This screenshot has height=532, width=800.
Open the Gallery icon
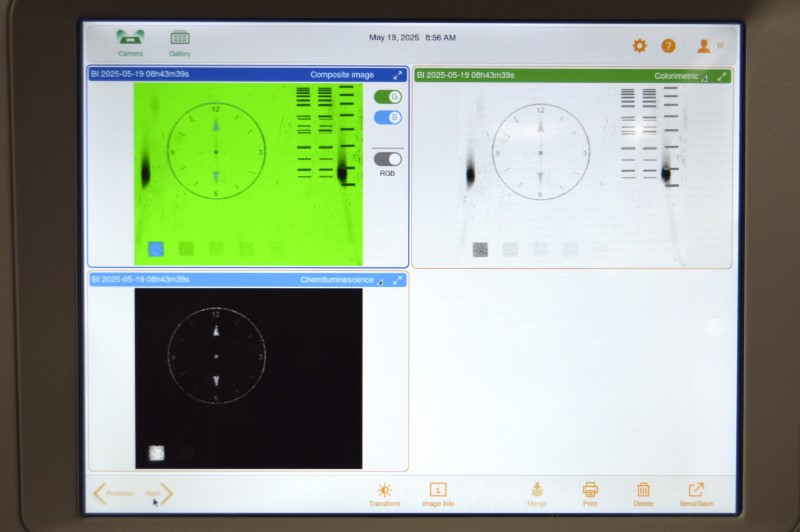180,43
